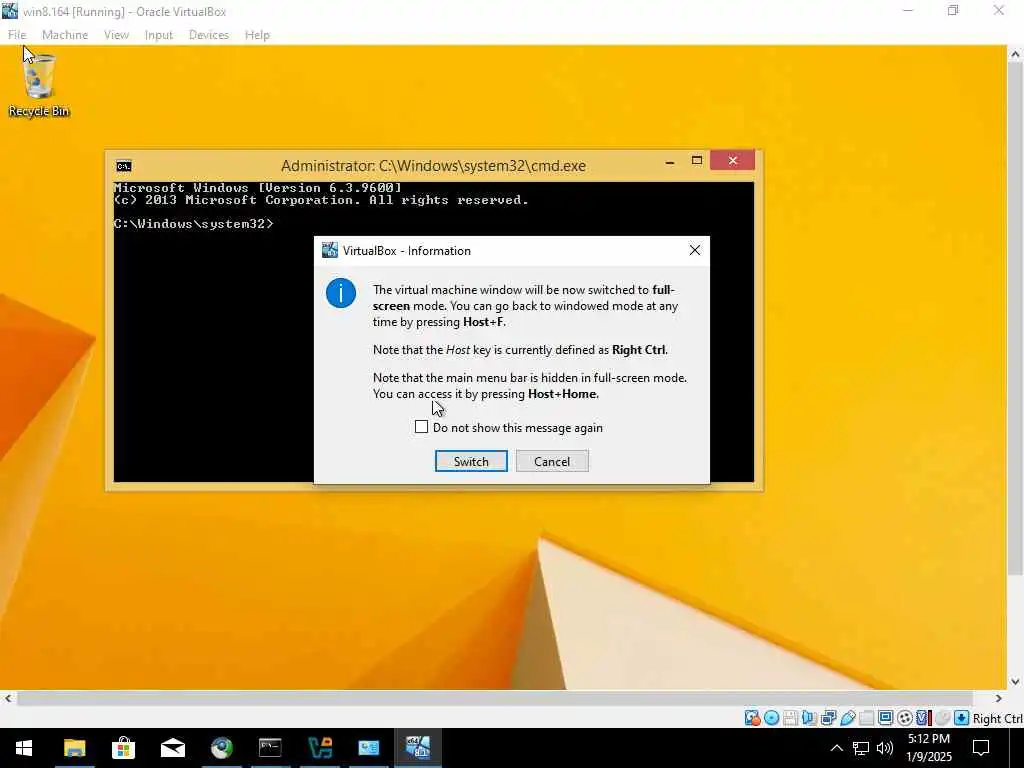Click the C:\Windows\system32> prompt line

[x=193, y=223]
